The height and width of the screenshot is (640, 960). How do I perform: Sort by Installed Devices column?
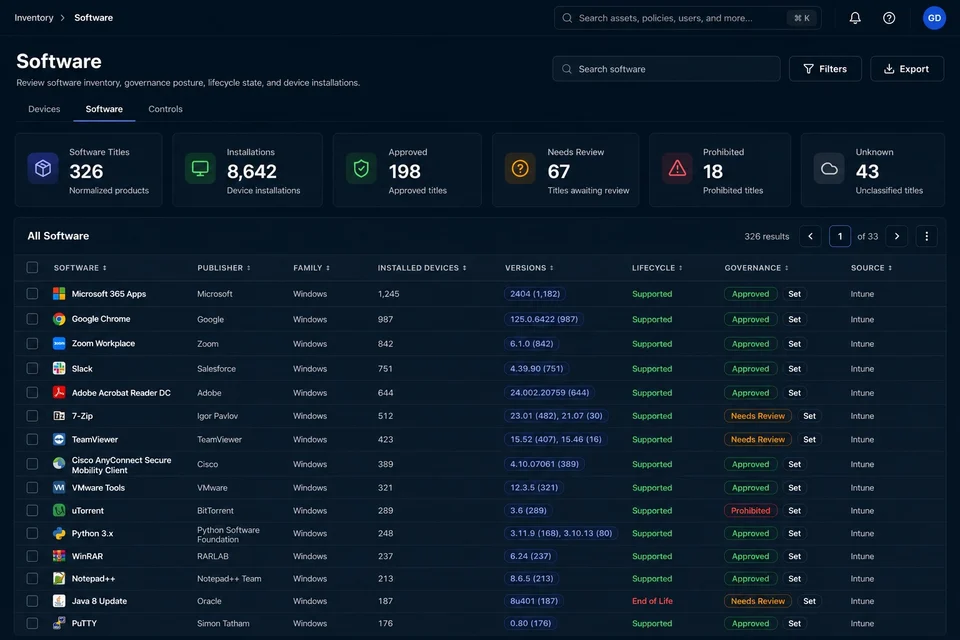422,268
